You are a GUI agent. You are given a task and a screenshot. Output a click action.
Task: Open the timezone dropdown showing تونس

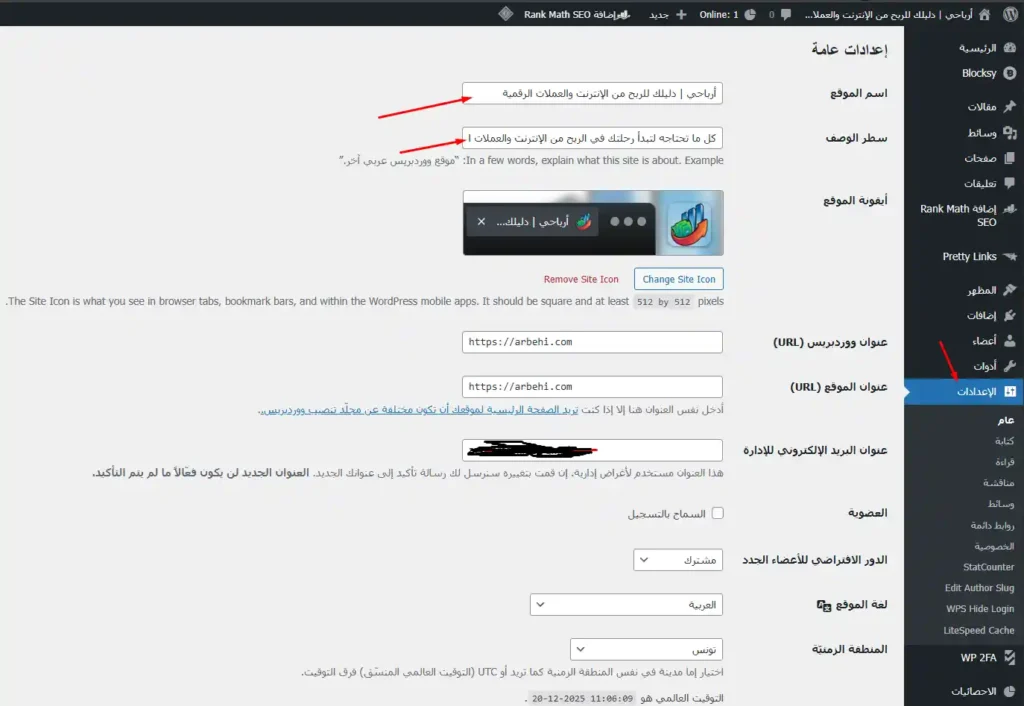click(645, 649)
